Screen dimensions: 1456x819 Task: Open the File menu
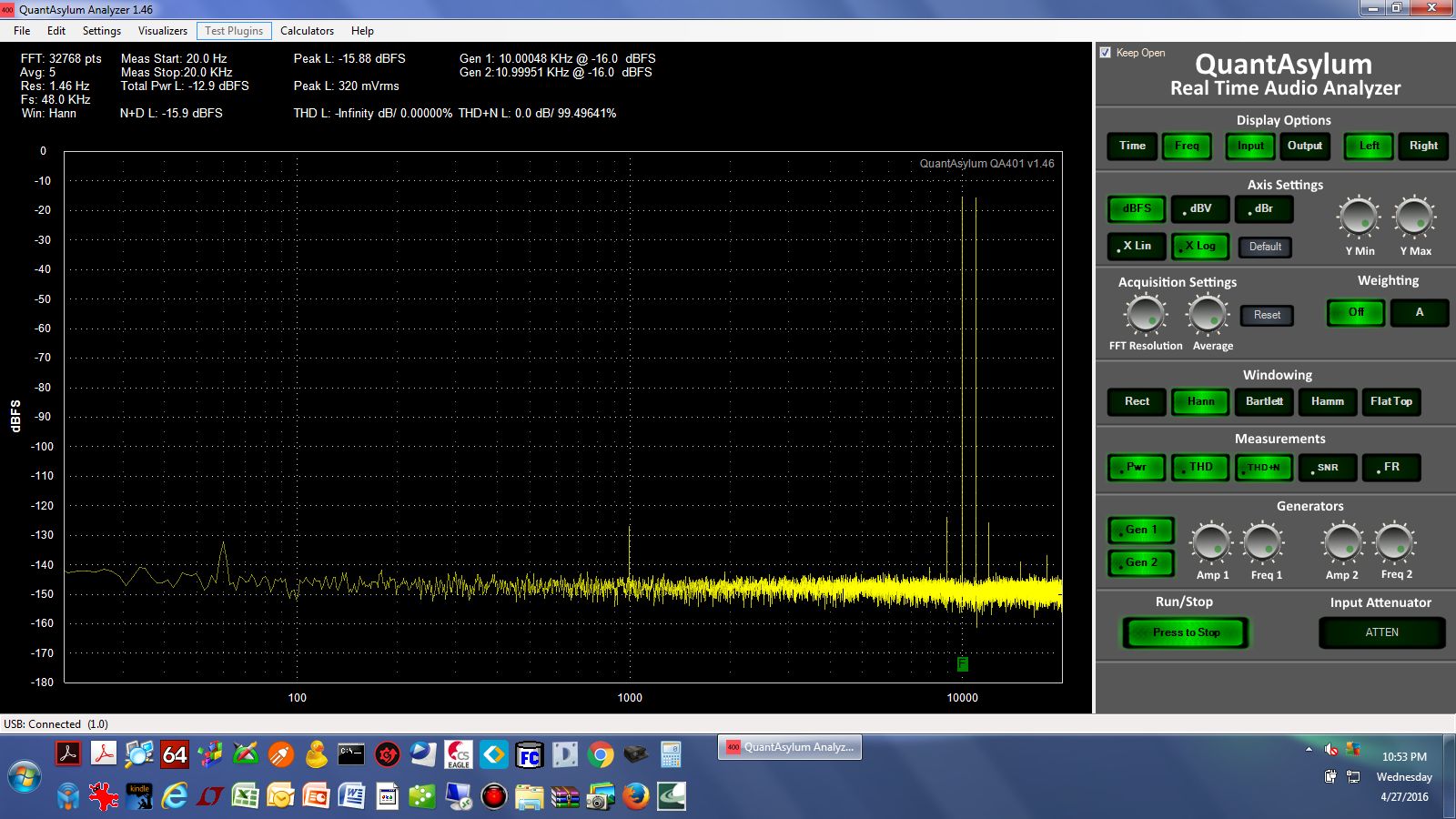point(22,31)
